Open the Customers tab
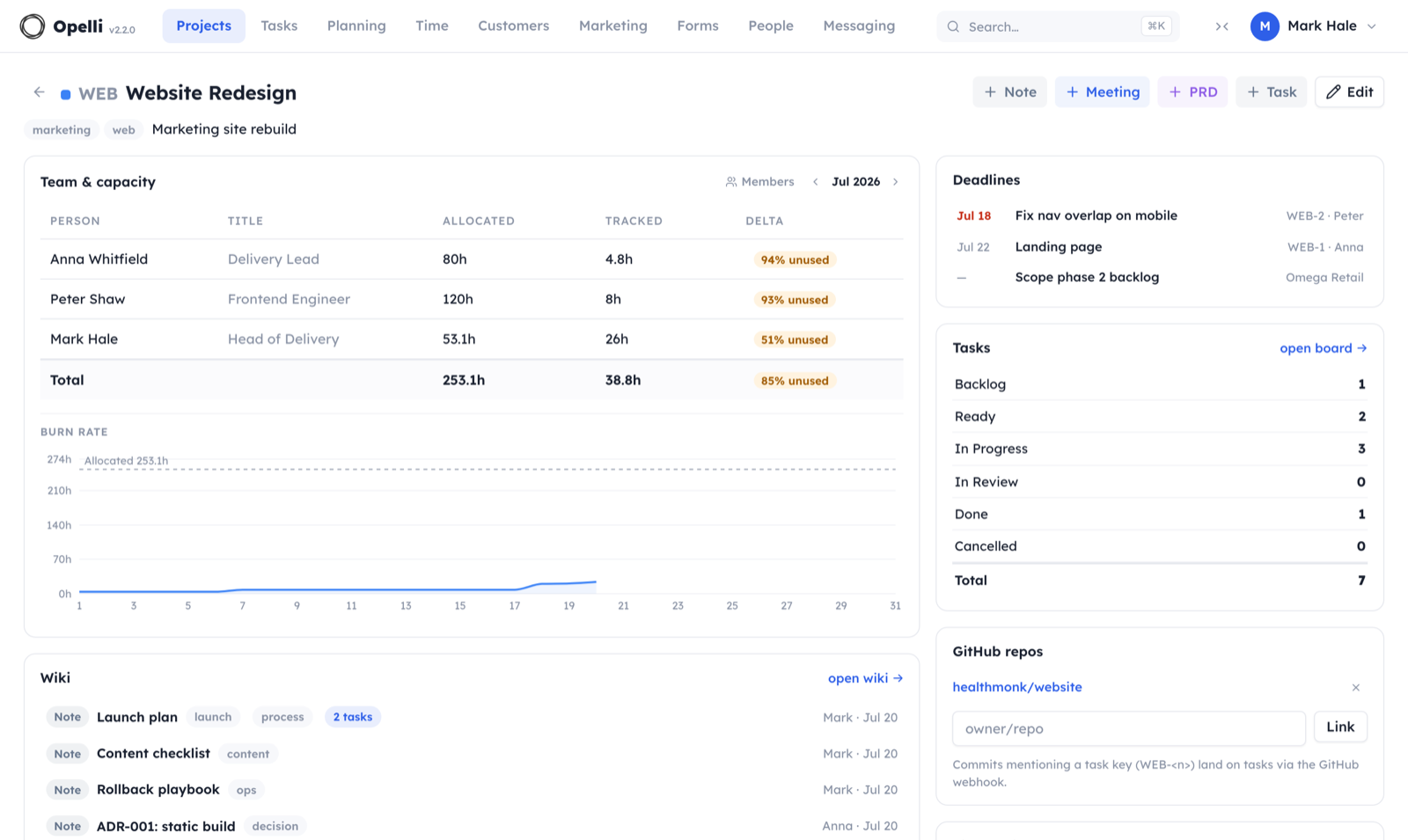This screenshot has width=1408, height=840. coord(514,26)
